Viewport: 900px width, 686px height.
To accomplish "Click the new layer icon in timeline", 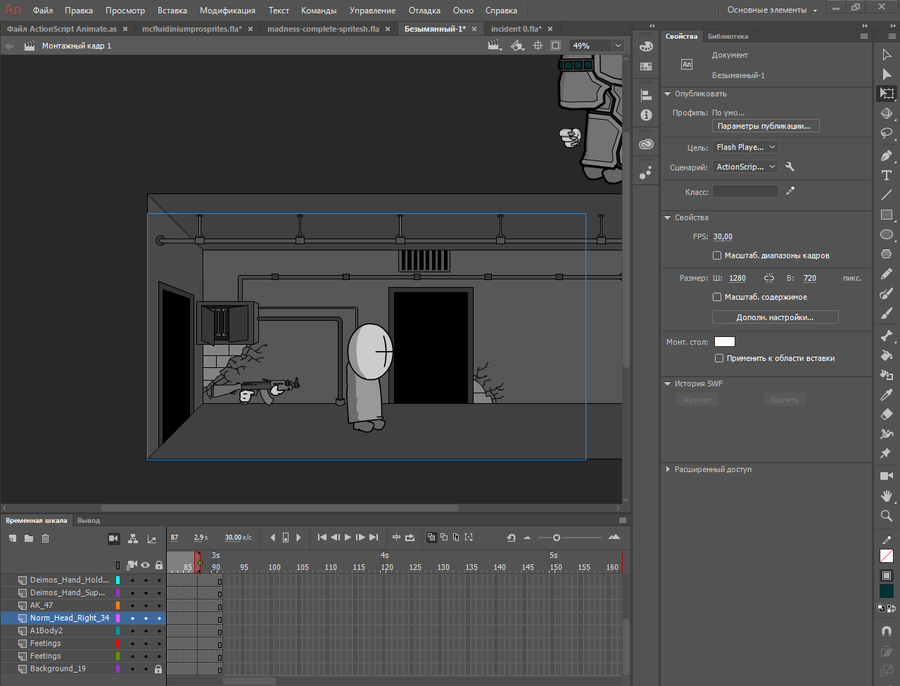I will [11, 538].
